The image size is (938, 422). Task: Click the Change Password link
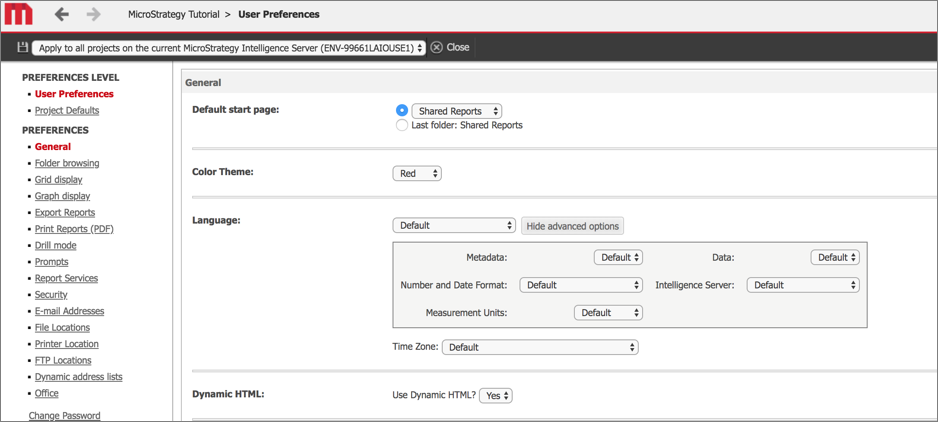64,415
